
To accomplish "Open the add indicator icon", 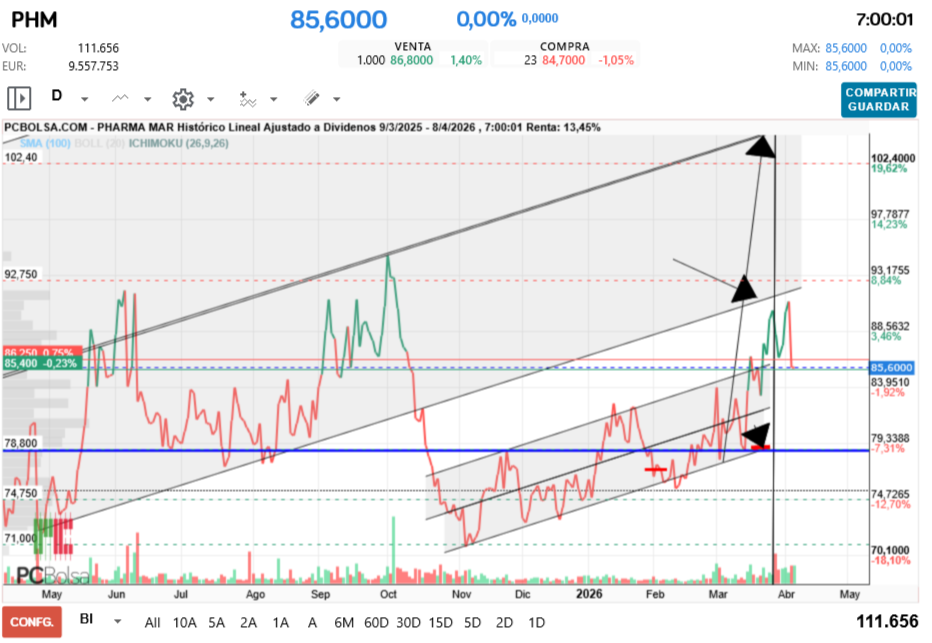I will (x=247, y=99).
